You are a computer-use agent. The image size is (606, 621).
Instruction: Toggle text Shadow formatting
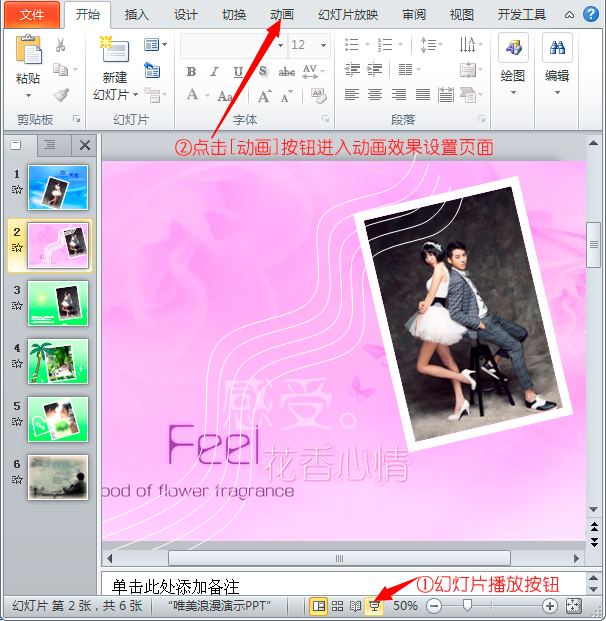tap(262, 71)
